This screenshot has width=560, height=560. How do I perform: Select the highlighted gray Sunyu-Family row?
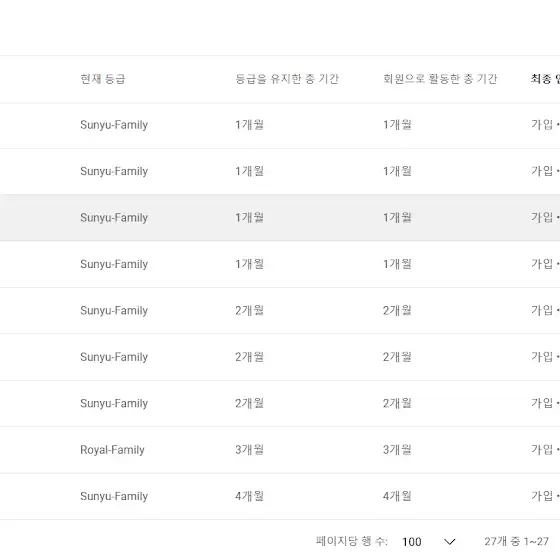[x=280, y=218]
